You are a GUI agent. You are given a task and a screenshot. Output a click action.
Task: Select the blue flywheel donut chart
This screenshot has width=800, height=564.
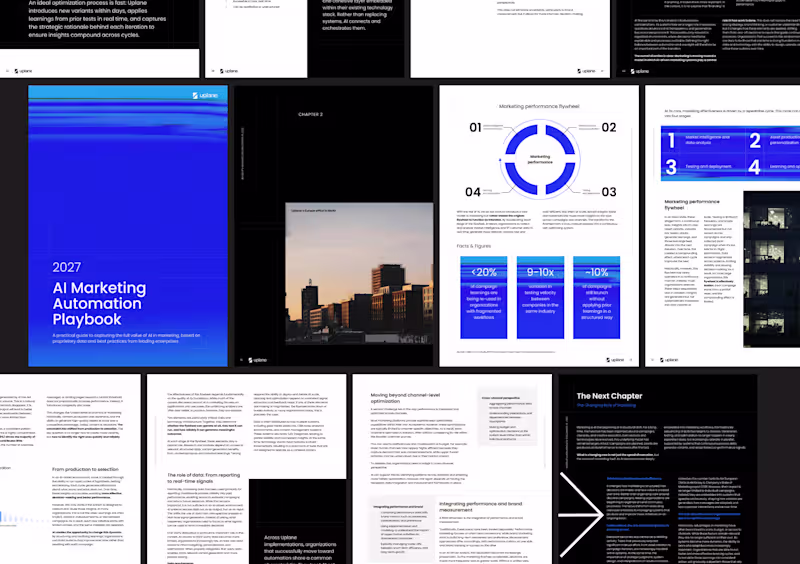pos(540,159)
